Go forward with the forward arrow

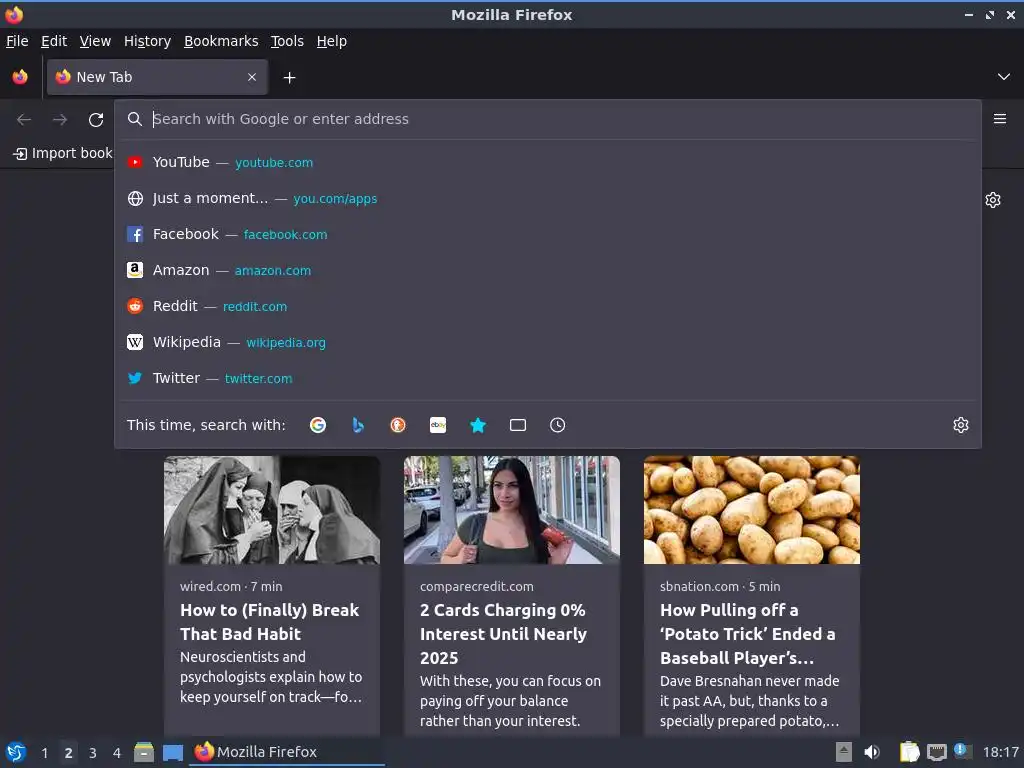(x=60, y=120)
